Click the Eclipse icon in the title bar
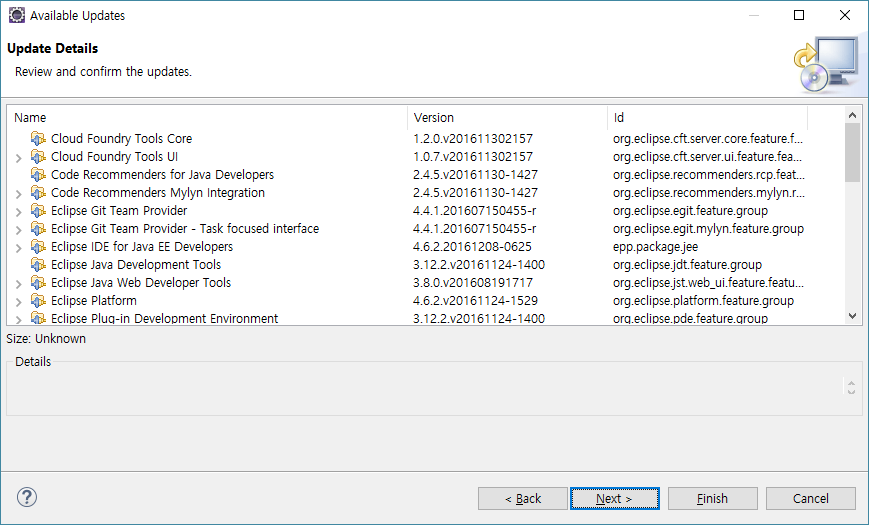Viewport: 869px width, 525px height. point(17,15)
